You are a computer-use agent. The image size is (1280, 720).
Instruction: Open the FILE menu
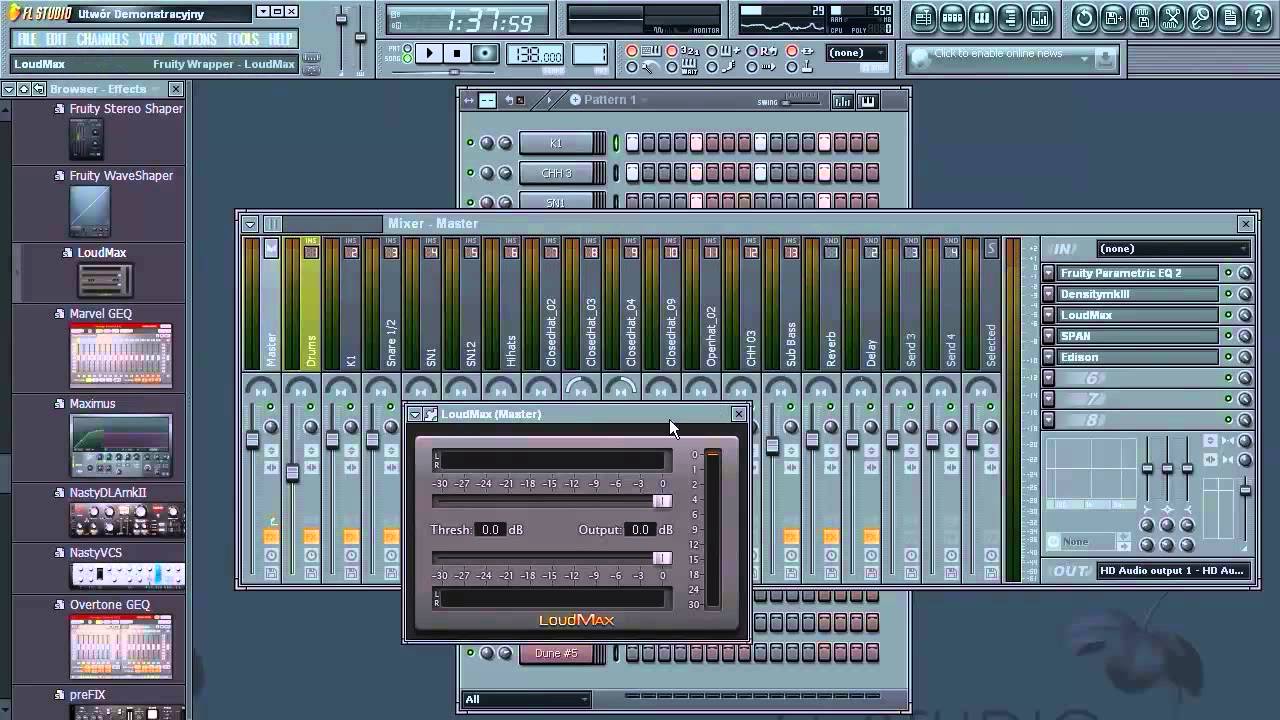(27, 39)
